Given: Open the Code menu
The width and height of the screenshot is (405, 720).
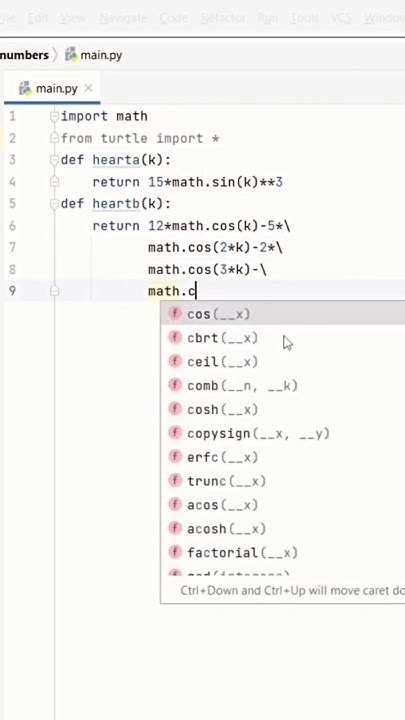Looking at the screenshot, I should coord(174,18).
